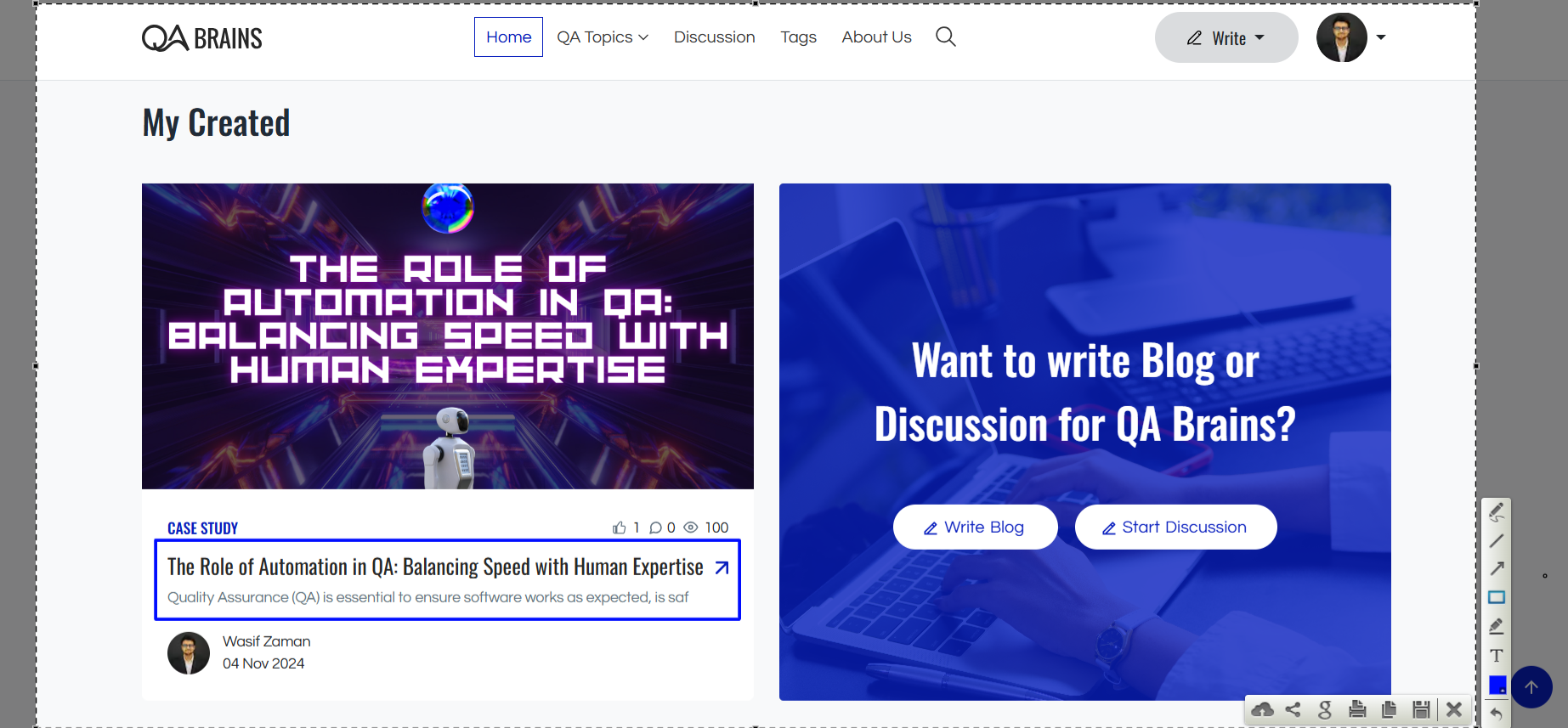Click the profile avatar in header

click(1341, 37)
